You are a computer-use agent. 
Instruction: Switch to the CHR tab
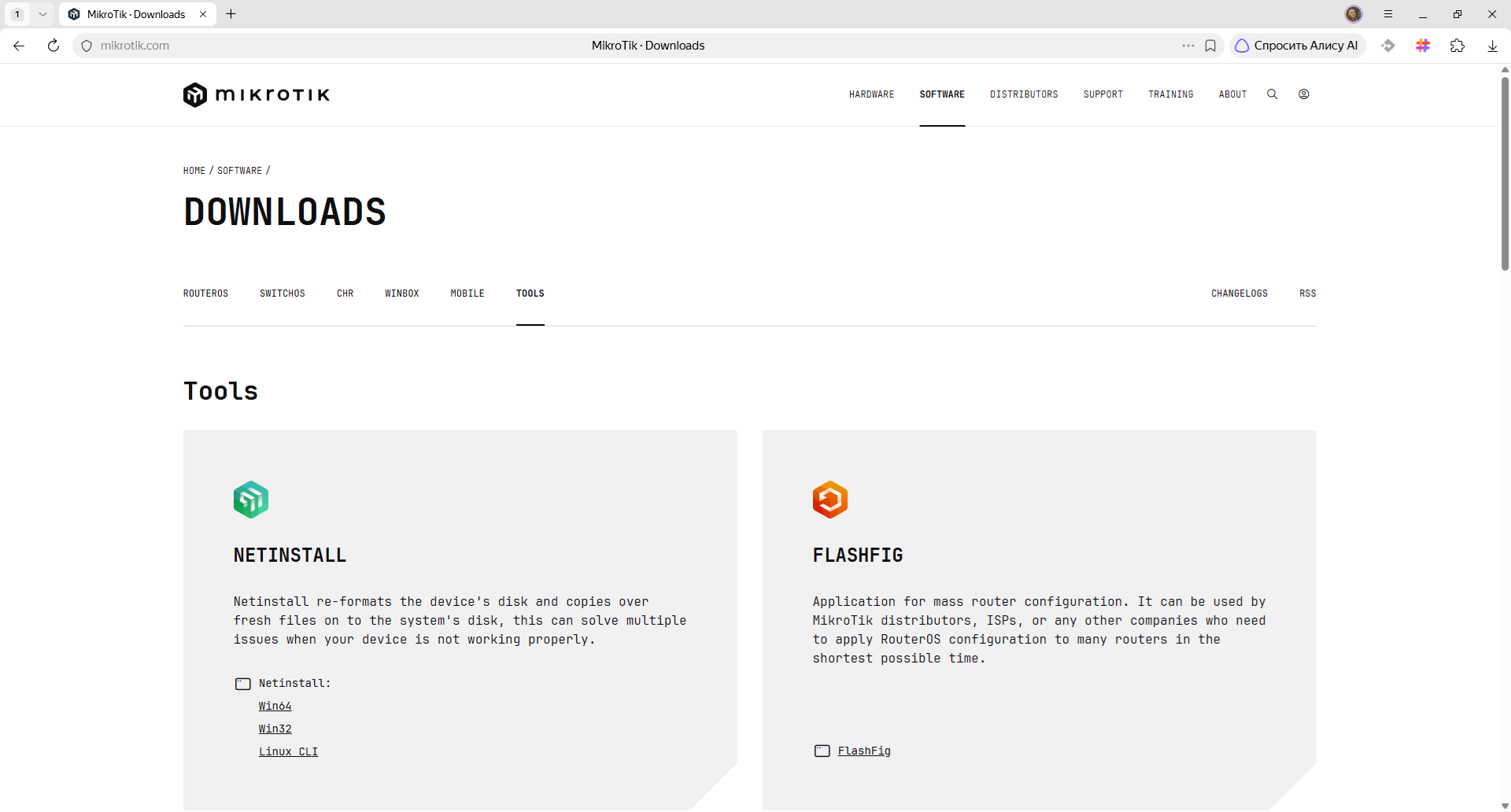point(345,293)
